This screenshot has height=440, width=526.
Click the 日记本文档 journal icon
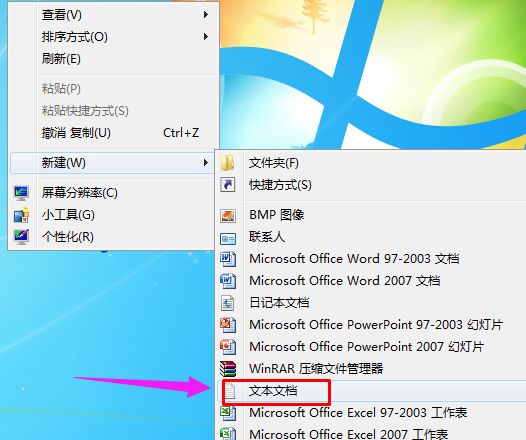pos(228,303)
